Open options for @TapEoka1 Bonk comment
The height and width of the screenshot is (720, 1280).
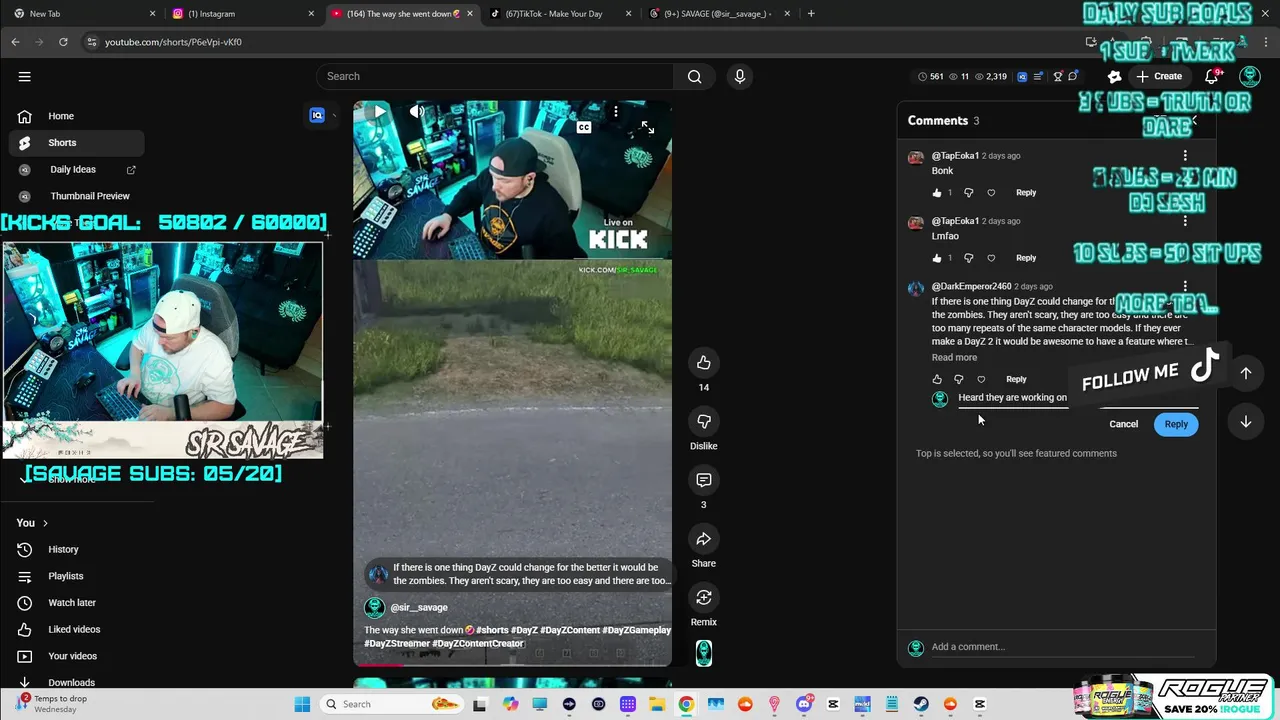[x=1185, y=156]
